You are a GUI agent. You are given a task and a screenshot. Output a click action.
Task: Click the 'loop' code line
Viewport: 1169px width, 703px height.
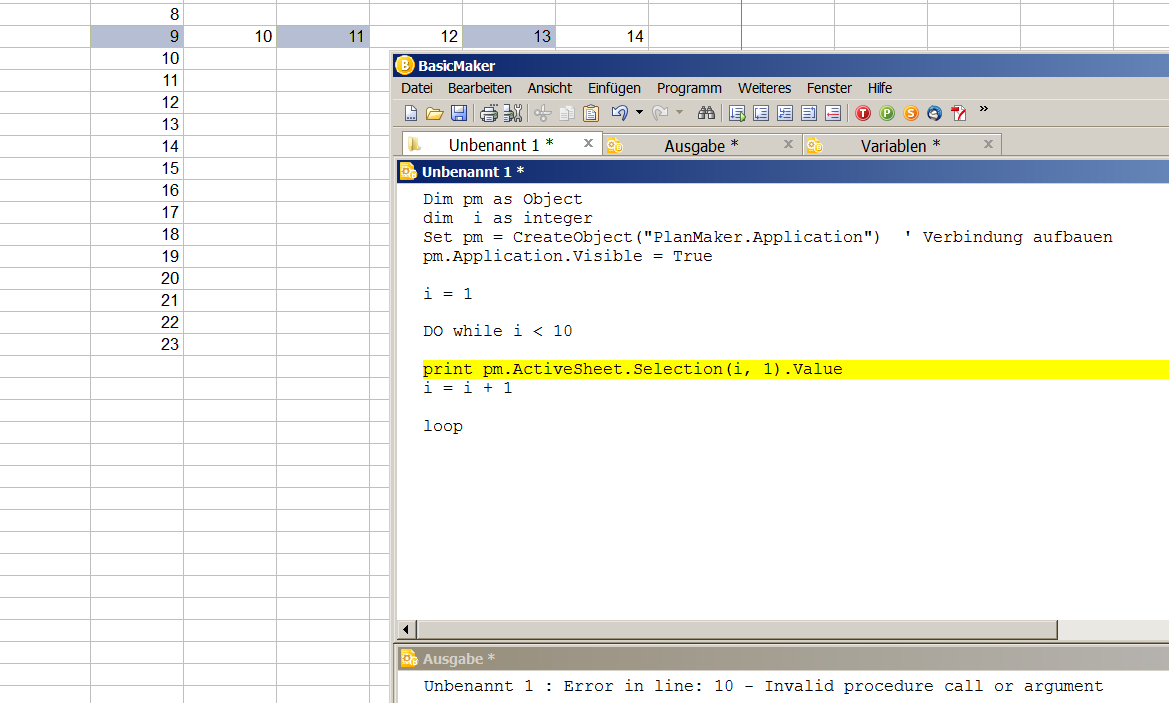coord(443,426)
